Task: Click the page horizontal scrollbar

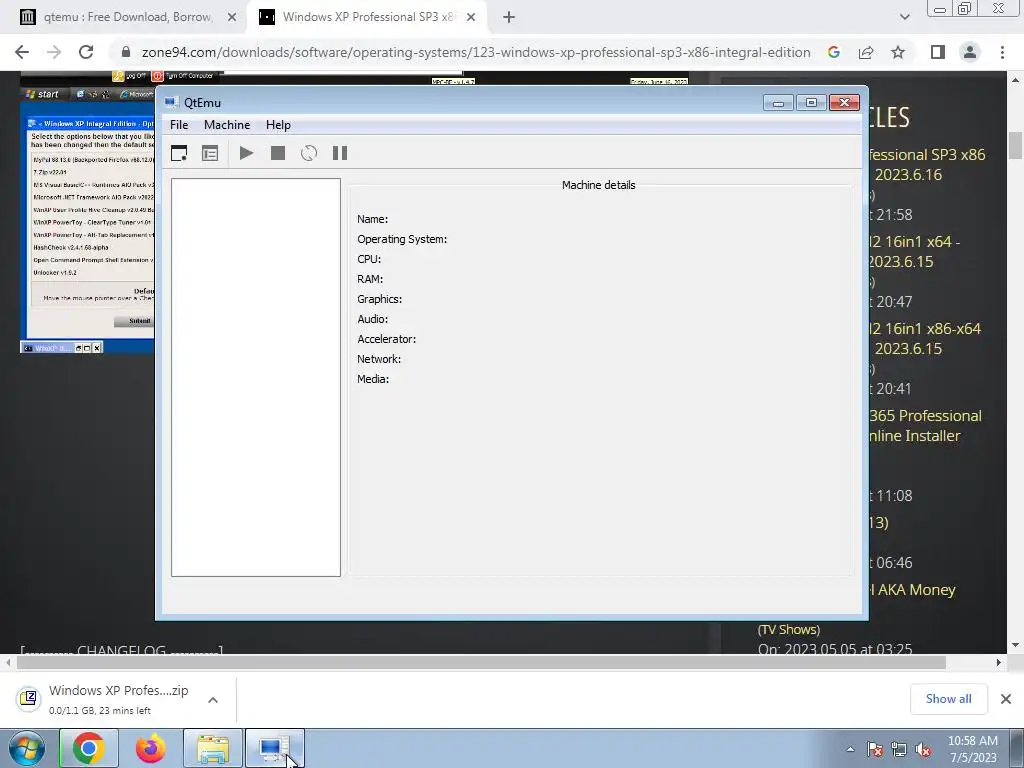Action: click(x=481, y=662)
